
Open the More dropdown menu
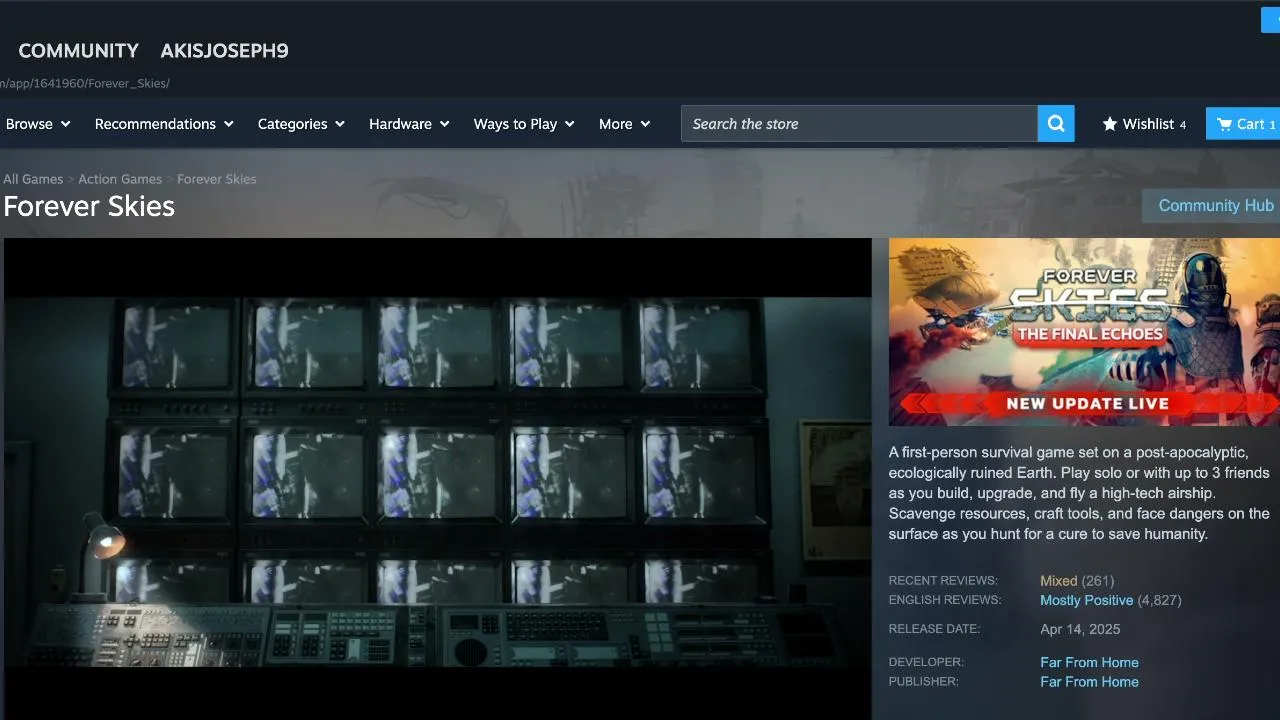tap(624, 124)
